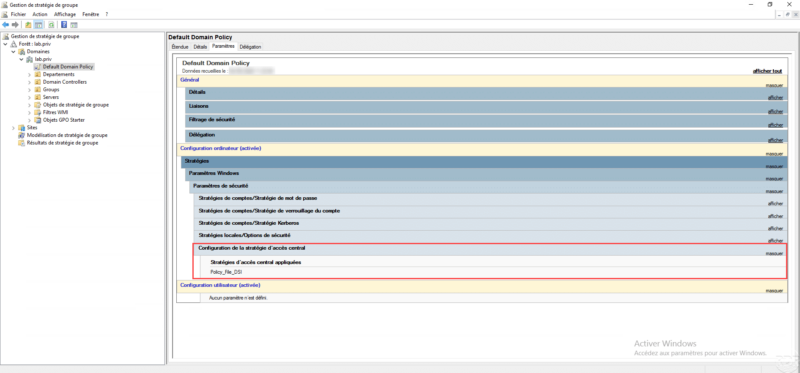Viewport: 800px width, 373px height.
Task: Expand the Filtres WMI tree node
Action: click(30, 113)
